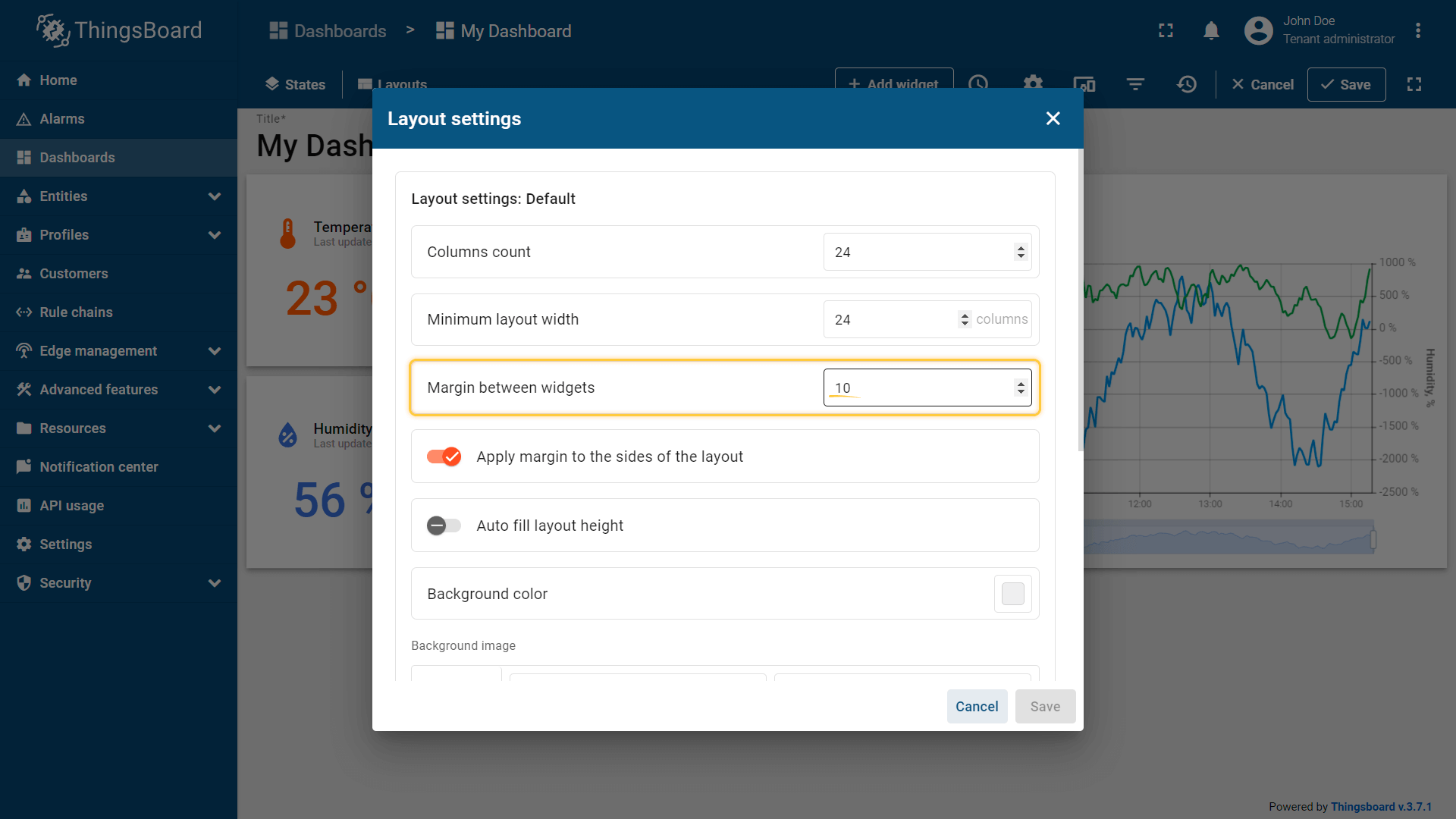Expand the Security sidebar section
1456x819 pixels.
(x=215, y=583)
